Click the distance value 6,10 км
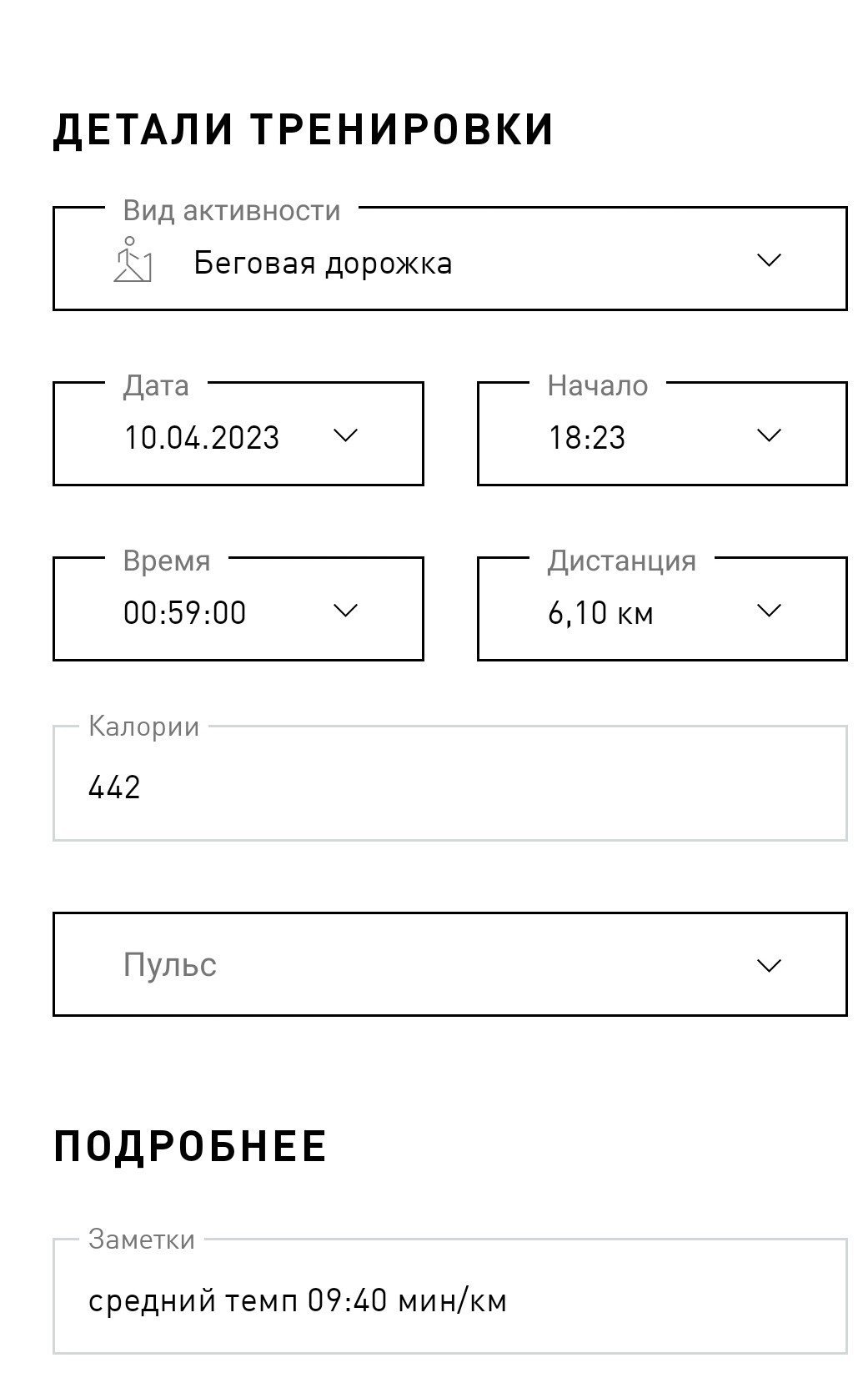 tap(600, 614)
